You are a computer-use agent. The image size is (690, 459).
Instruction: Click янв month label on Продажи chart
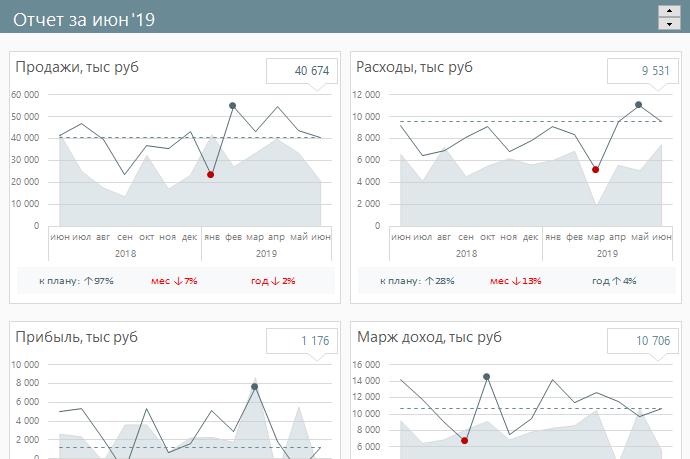click(x=212, y=237)
